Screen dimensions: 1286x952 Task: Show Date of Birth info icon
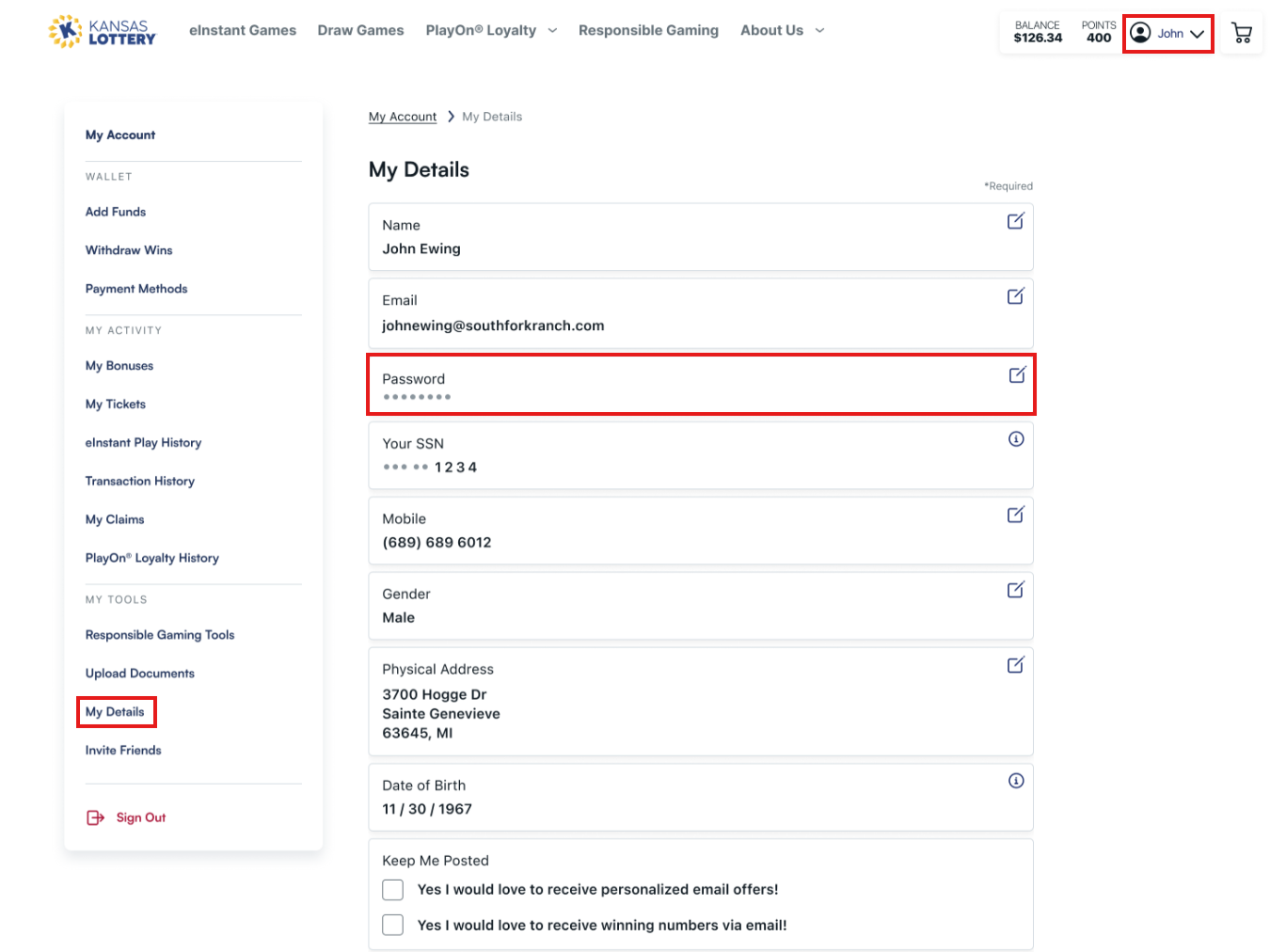1016,781
